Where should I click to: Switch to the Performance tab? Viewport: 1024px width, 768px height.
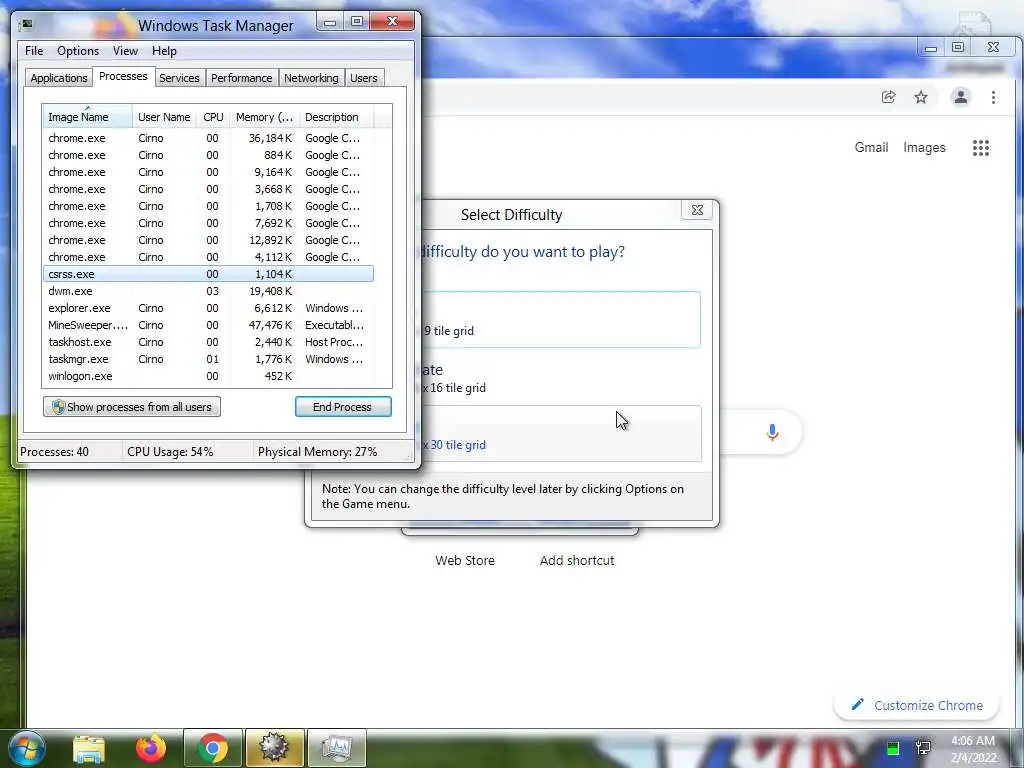[242, 78]
